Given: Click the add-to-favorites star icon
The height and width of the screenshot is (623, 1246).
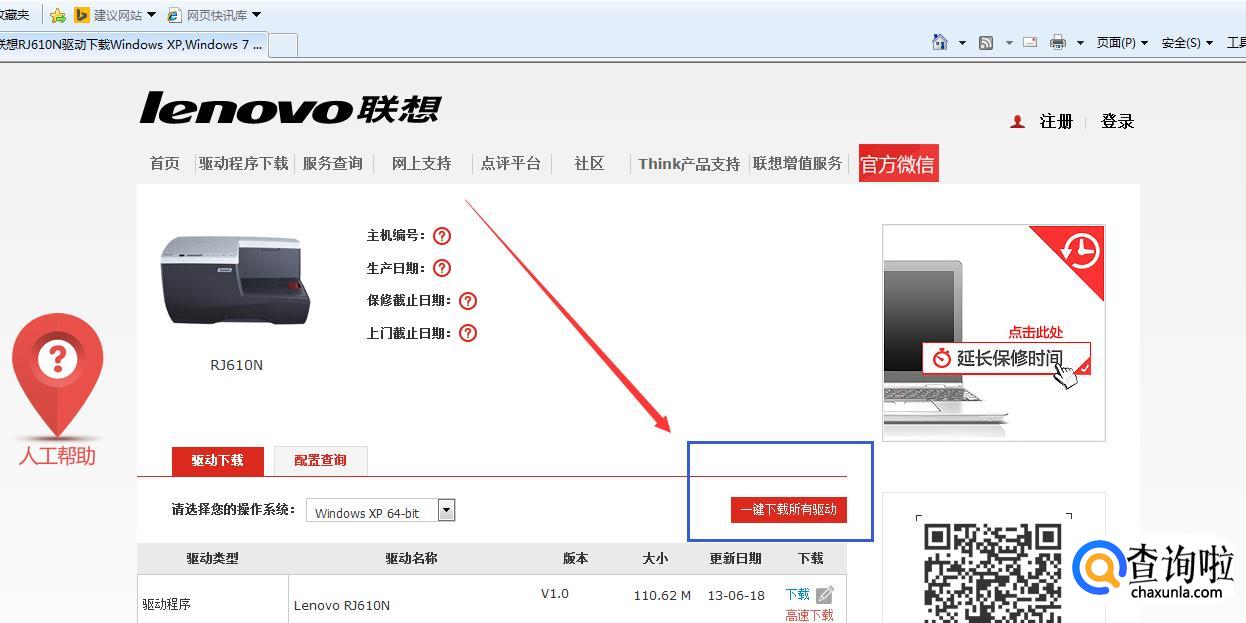Looking at the screenshot, I should coord(58,15).
